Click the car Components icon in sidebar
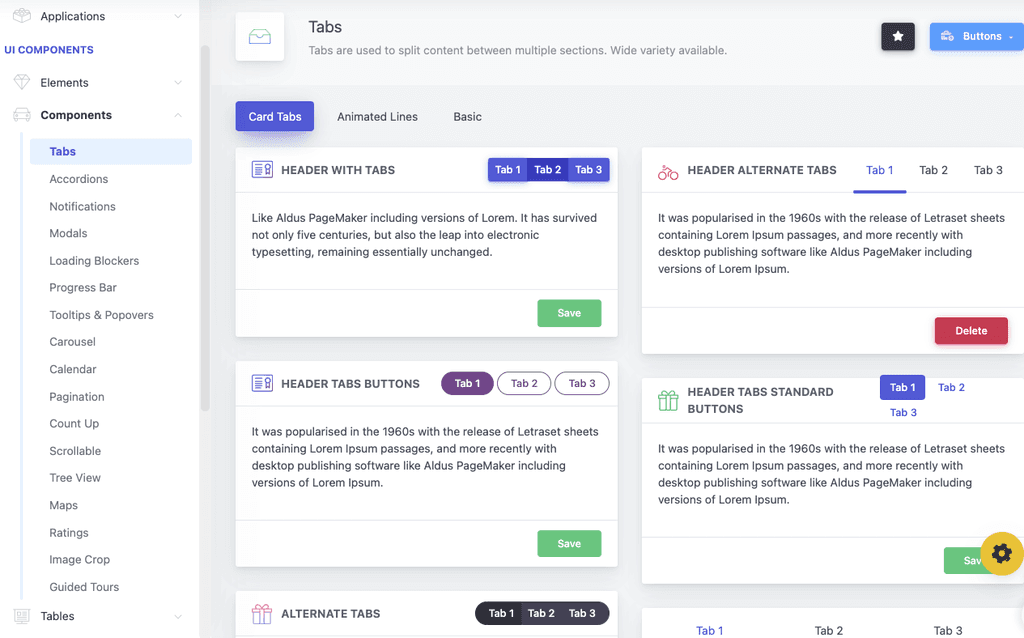Screen dimensions: 1024x638 tap(22, 115)
